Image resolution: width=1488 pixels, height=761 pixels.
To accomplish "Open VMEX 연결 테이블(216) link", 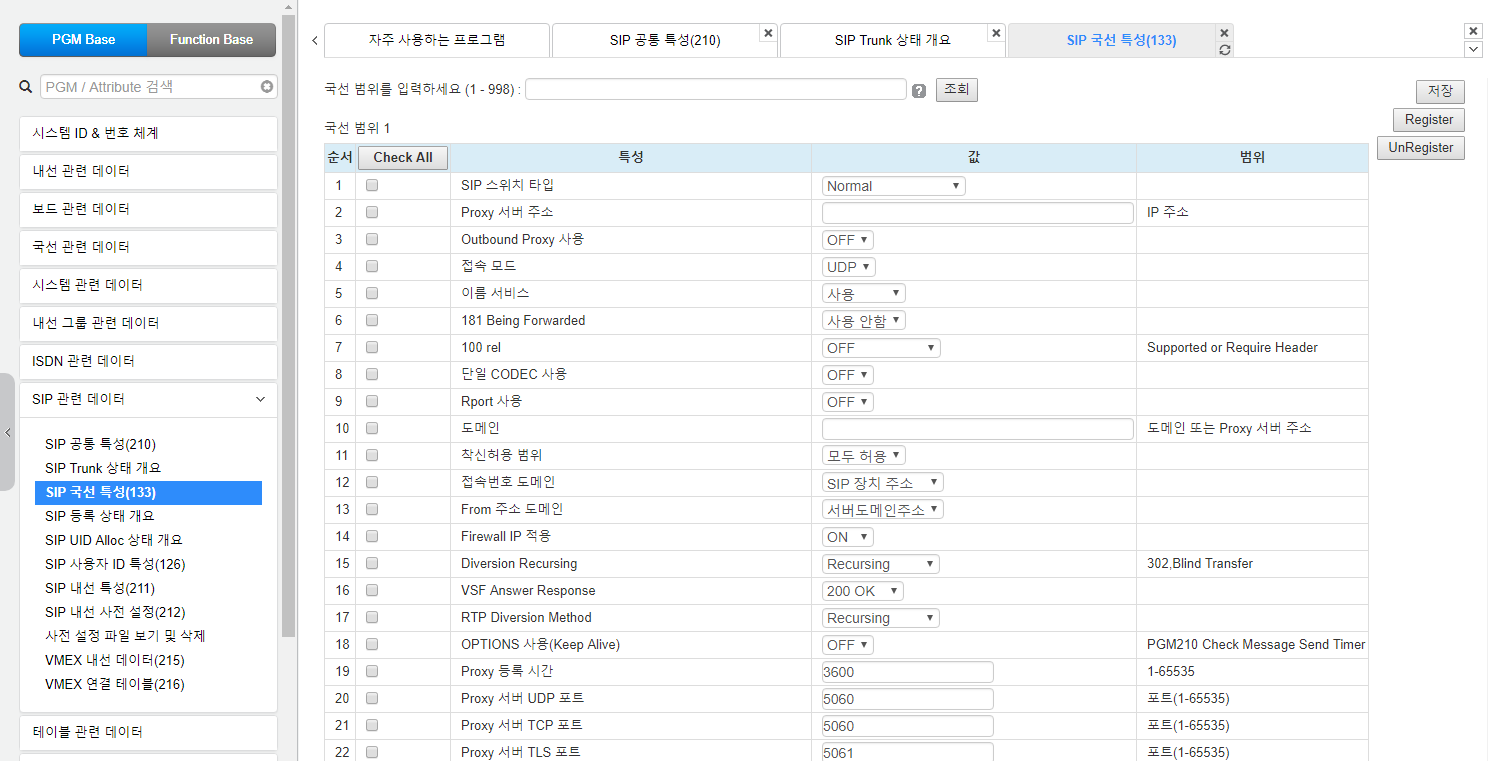I will 115,684.
